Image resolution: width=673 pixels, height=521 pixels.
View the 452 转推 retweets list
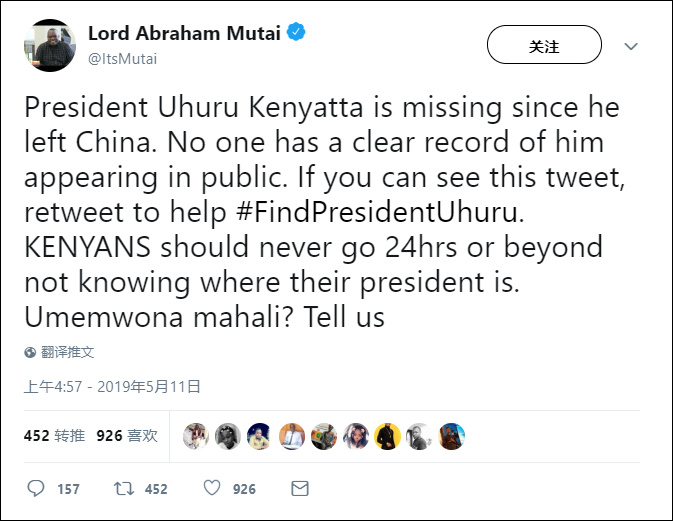coord(54,436)
